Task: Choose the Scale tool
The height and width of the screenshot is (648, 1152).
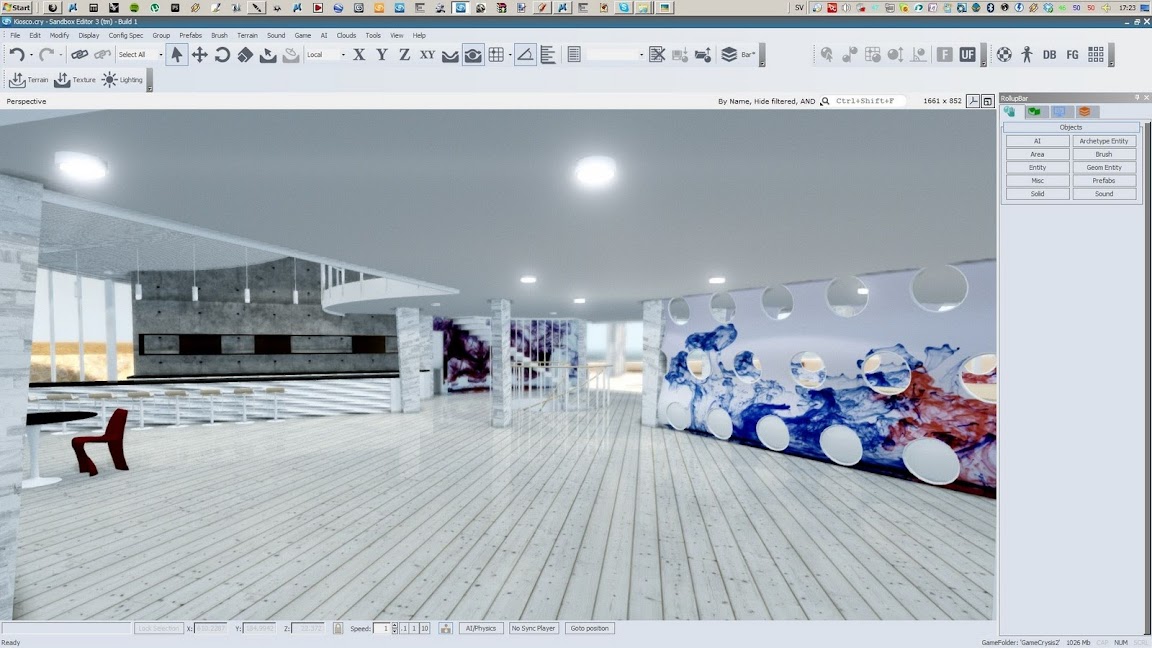Action: point(245,54)
